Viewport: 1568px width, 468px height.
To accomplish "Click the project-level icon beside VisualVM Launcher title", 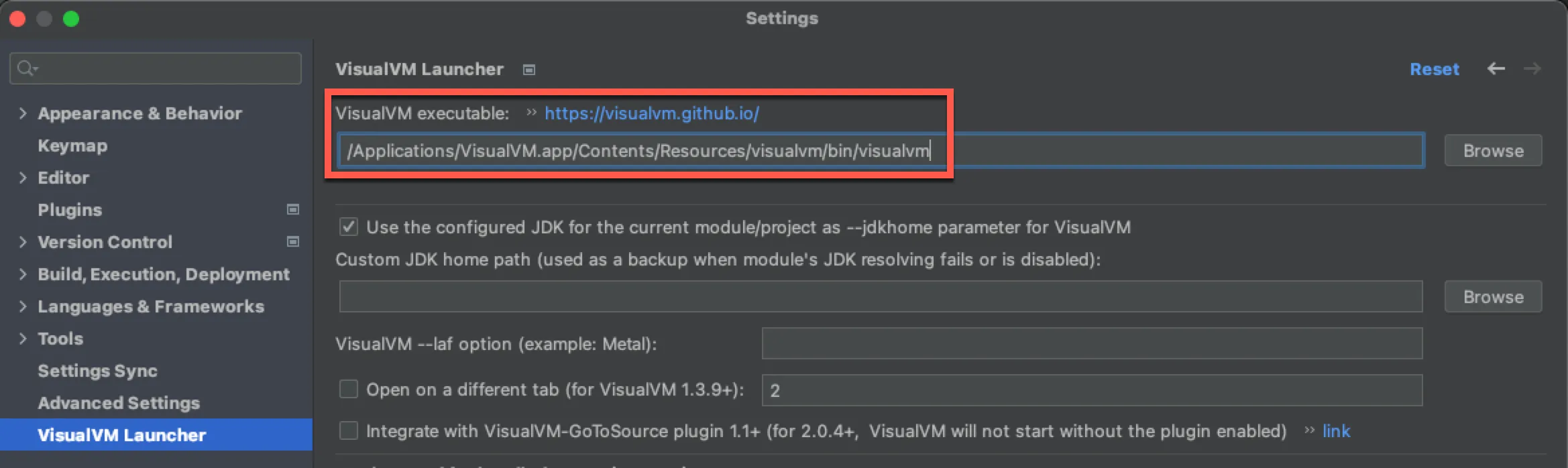I will tap(529, 70).
